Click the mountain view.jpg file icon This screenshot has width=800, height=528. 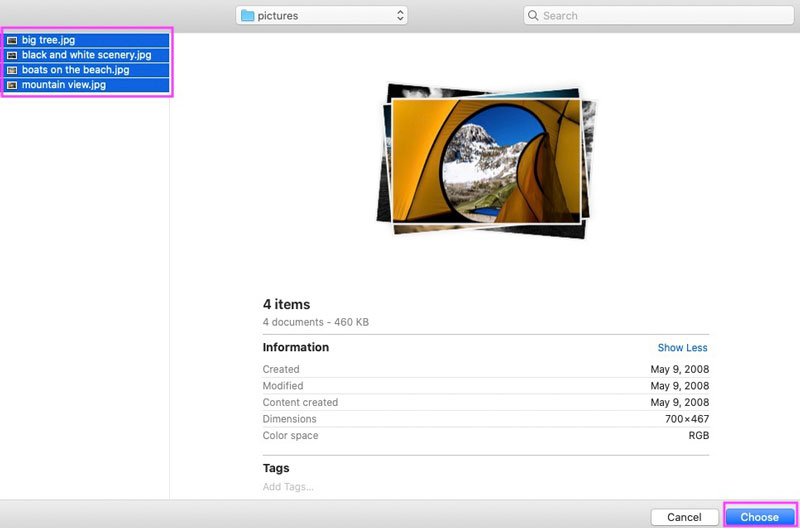coord(12,85)
